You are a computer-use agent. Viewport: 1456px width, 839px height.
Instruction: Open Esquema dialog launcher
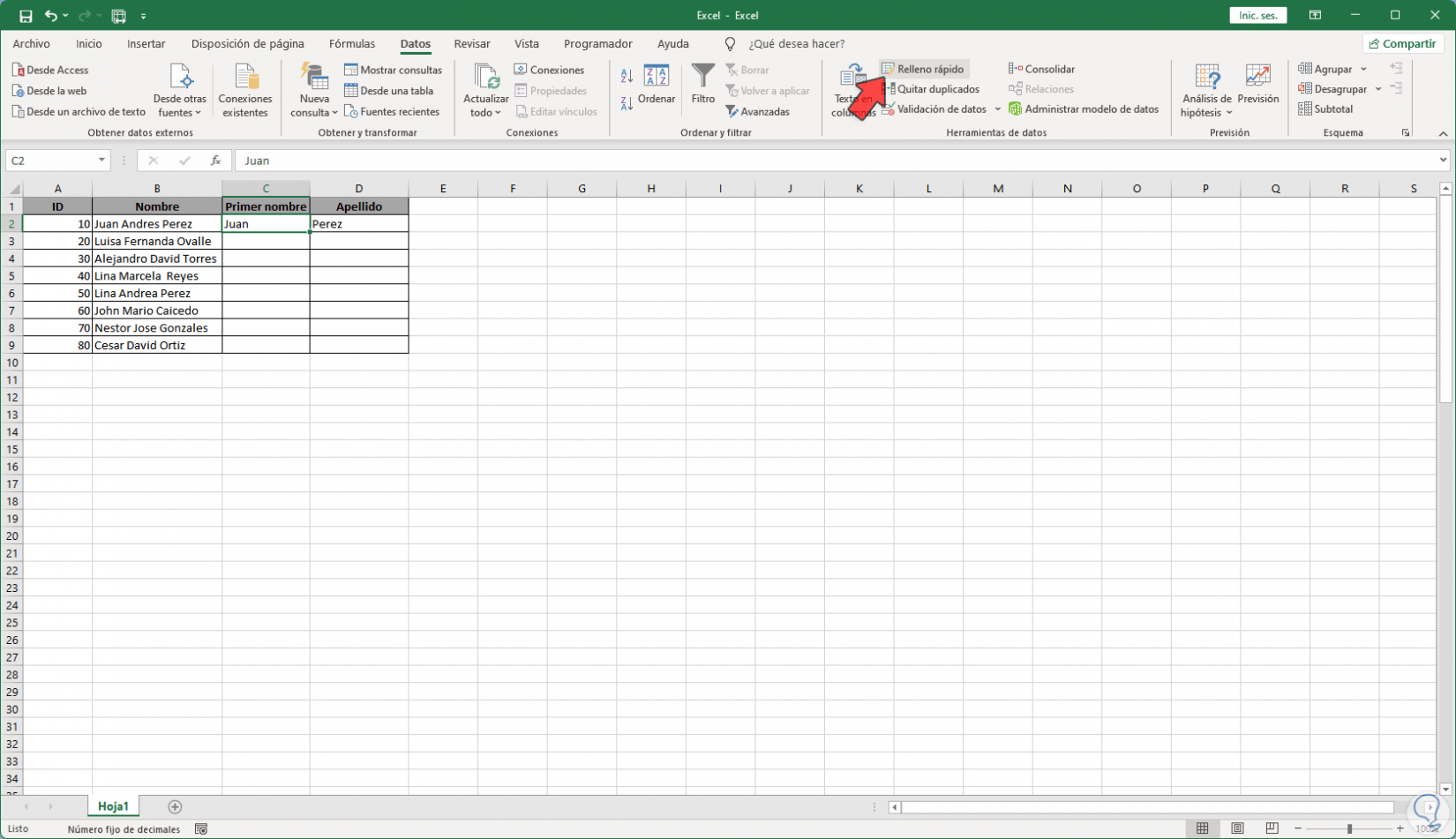click(1406, 133)
